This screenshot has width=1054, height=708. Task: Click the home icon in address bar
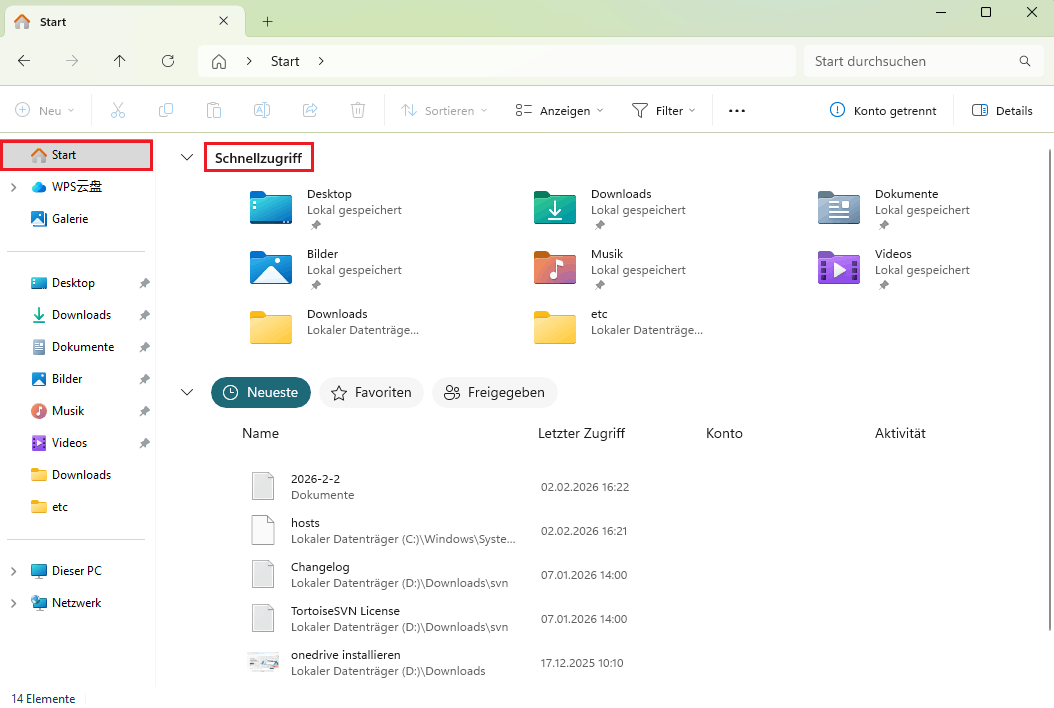(219, 61)
